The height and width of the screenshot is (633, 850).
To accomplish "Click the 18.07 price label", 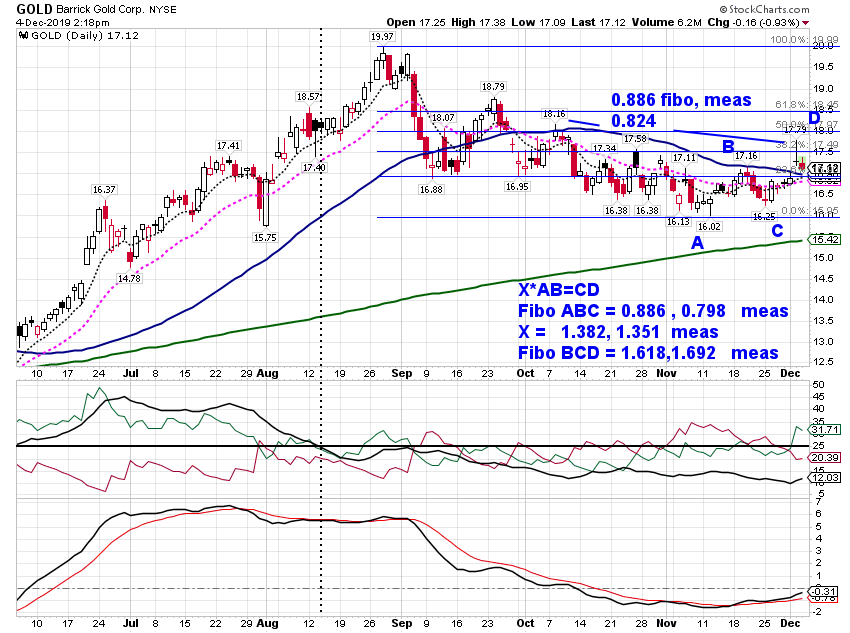I will pos(443,118).
